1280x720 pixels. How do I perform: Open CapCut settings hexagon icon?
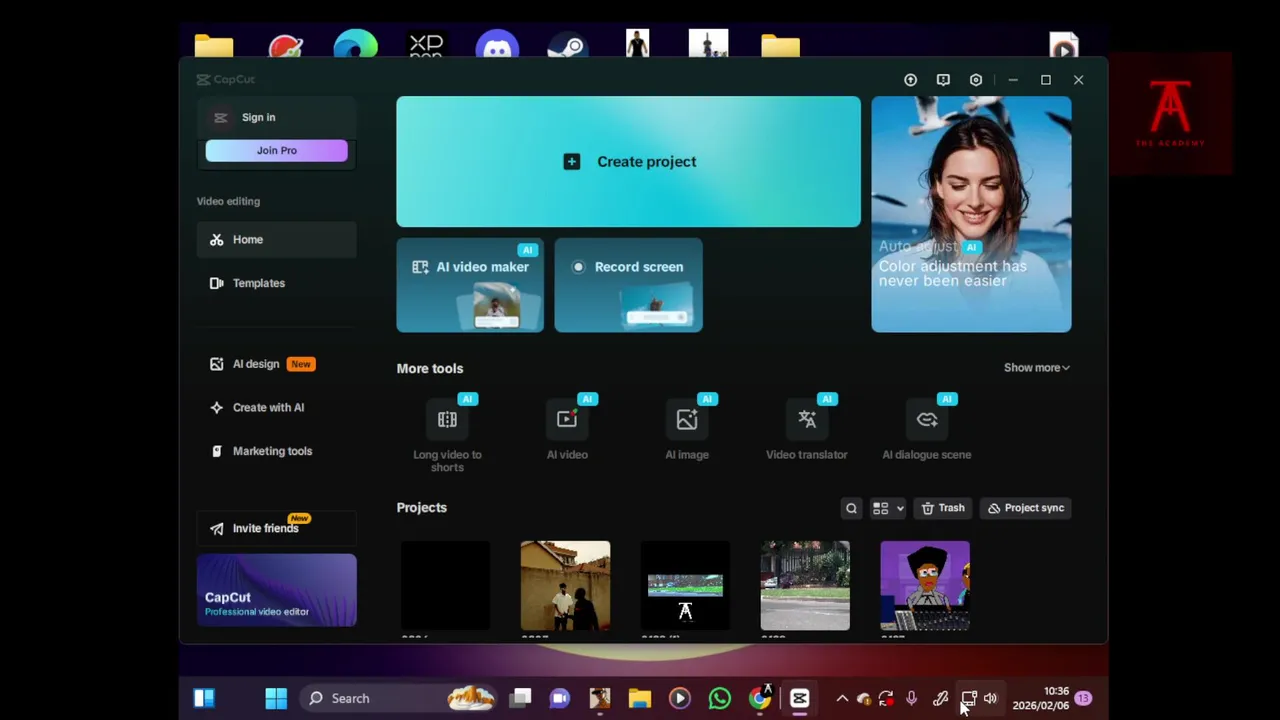(976, 80)
